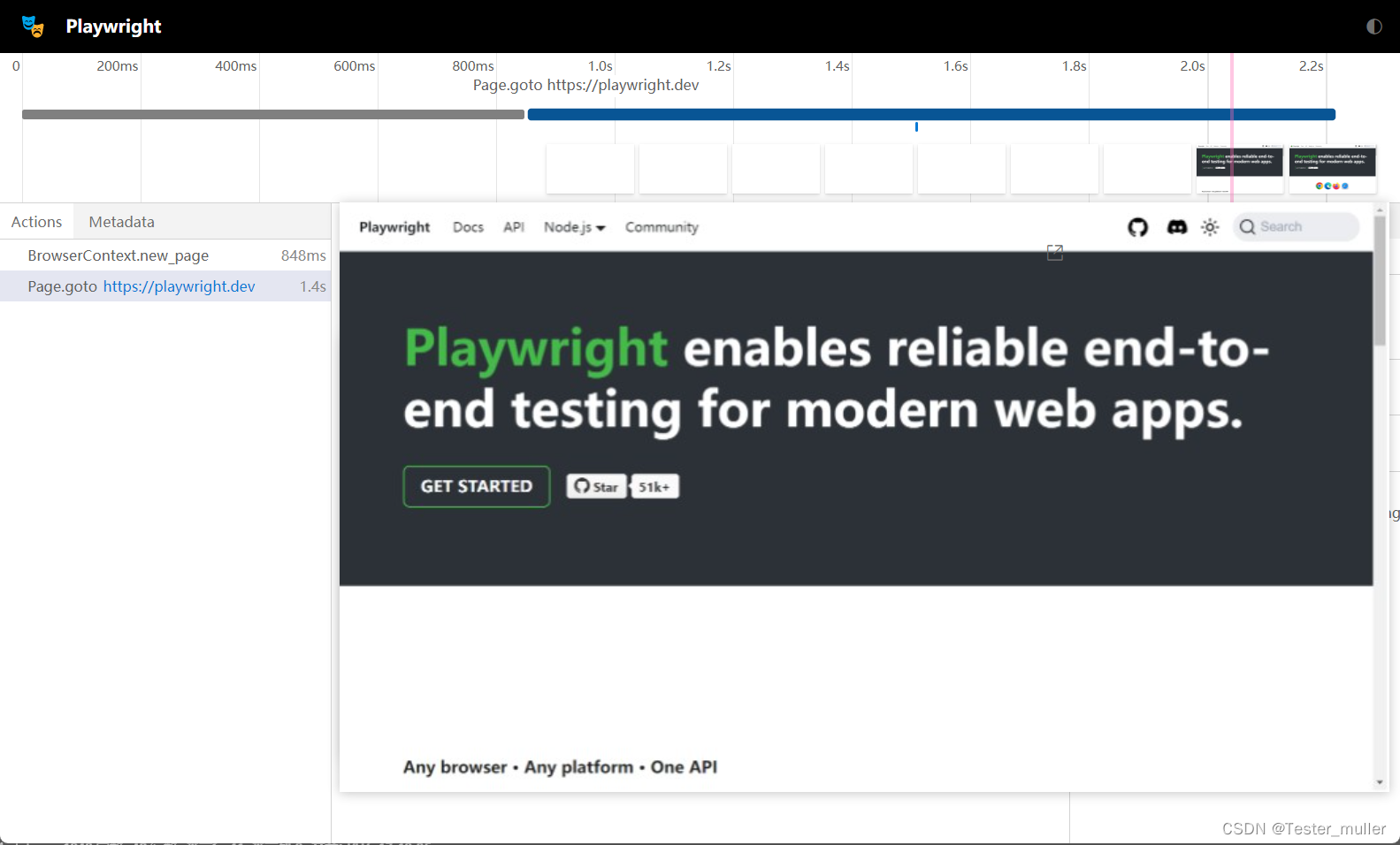Screen dimensions: 1400x845
Task: Open the Metadata tab
Action: click(122, 222)
